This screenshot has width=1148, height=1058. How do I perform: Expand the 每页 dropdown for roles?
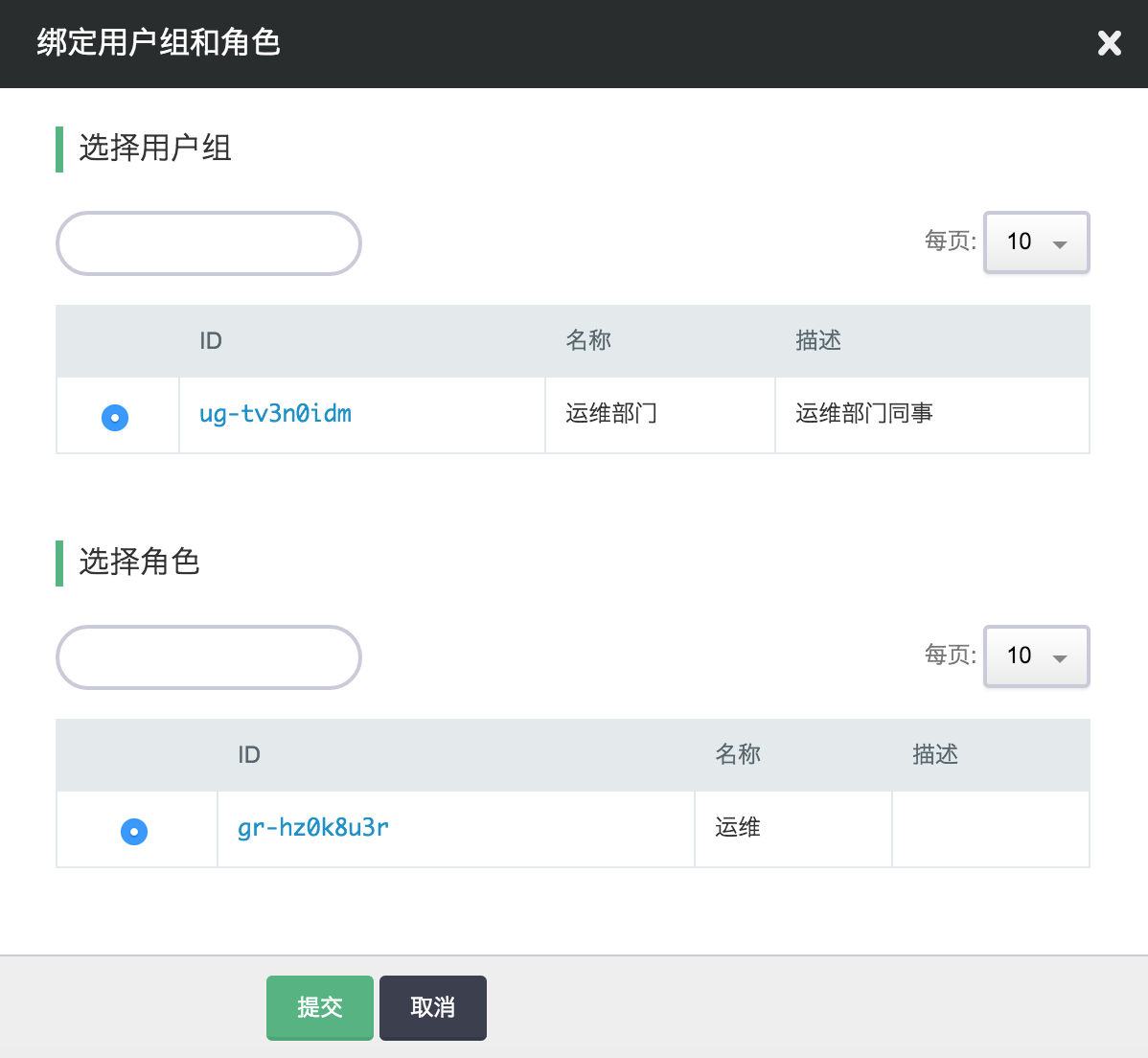coord(1036,656)
